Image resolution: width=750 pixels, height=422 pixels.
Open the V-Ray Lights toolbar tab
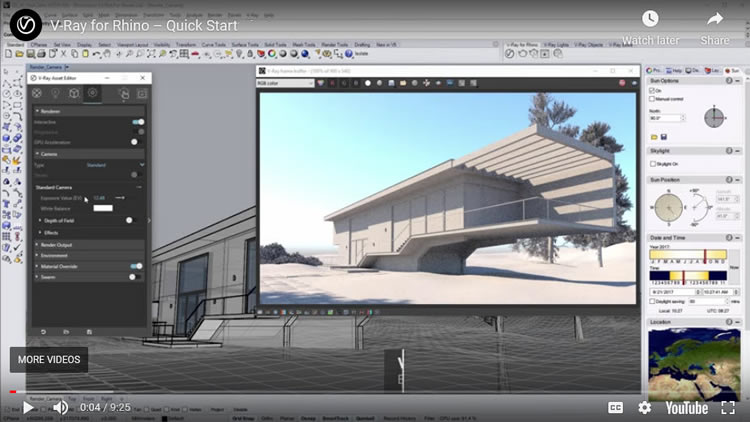pos(556,44)
